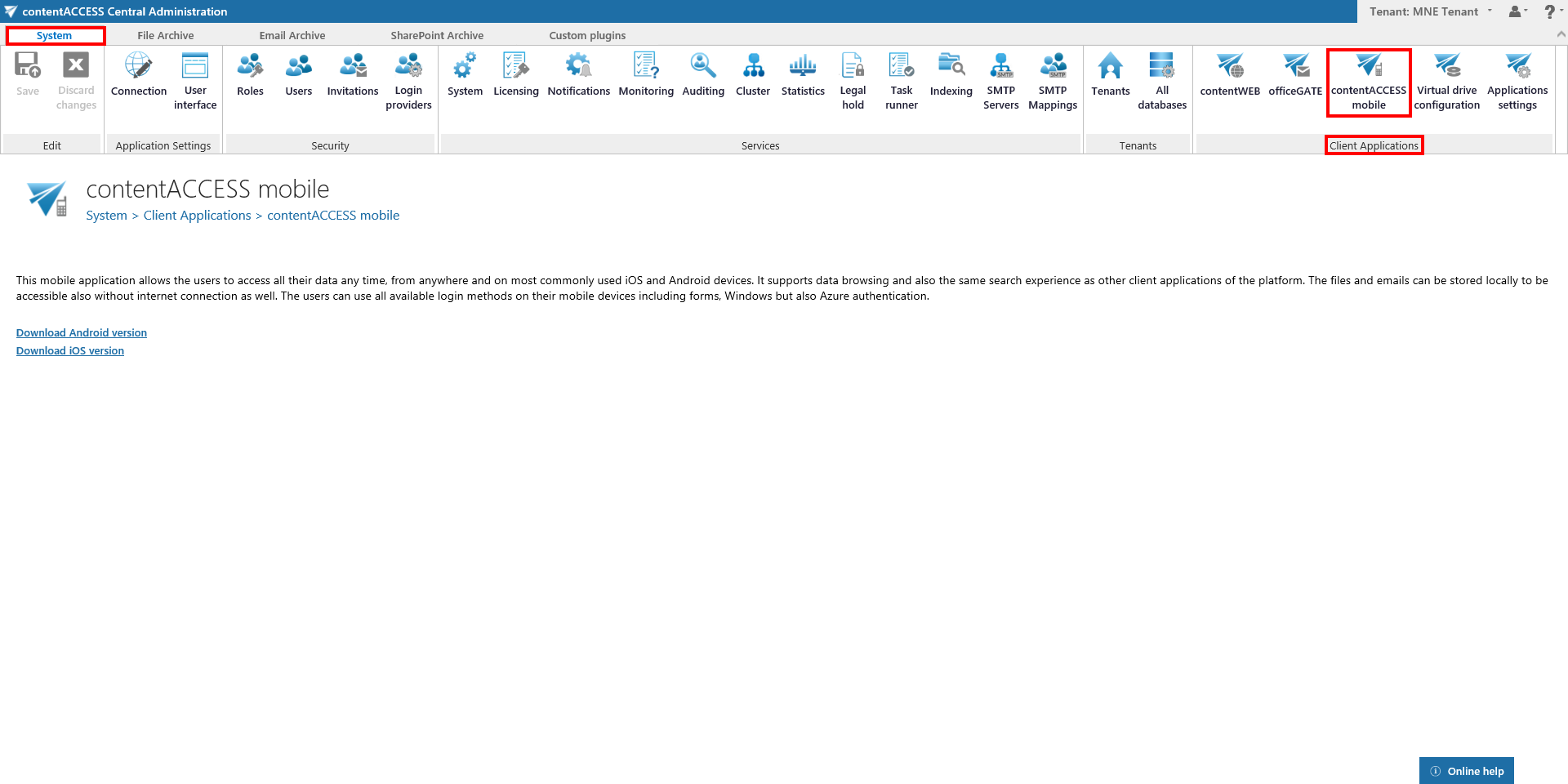
Task: Open Virtual drive configuration
Action: (x=1447, y=81)
